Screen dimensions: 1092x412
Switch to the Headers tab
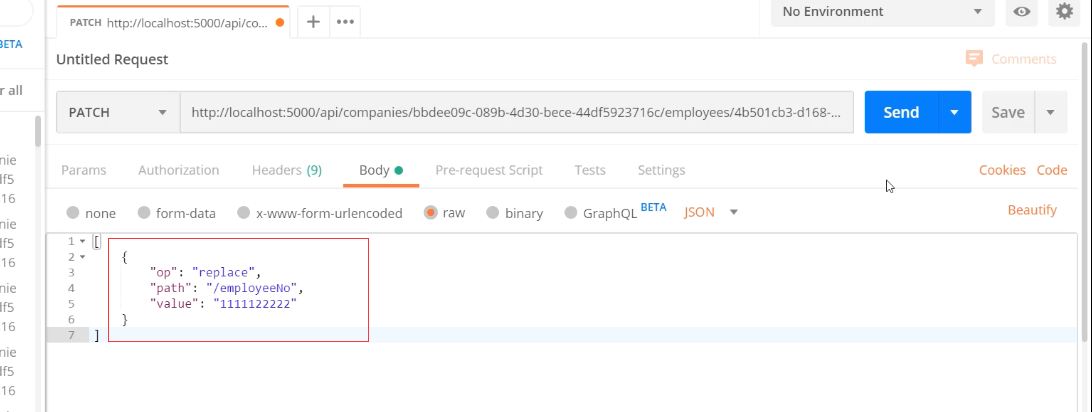(x=286, y=170)
